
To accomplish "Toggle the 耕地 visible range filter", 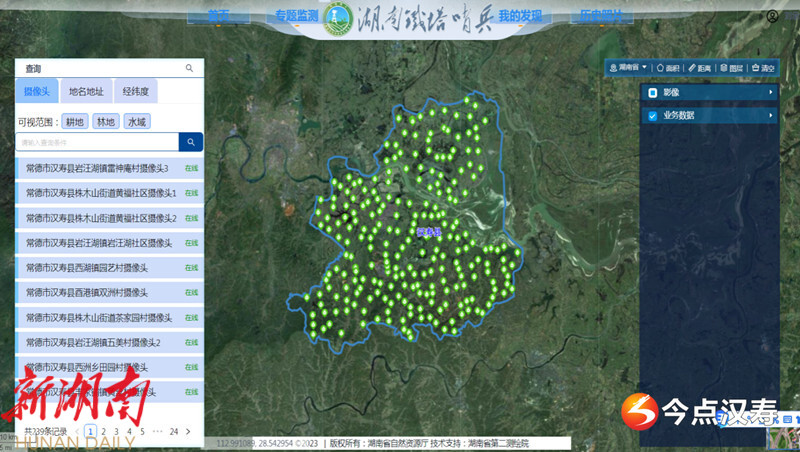I will point(74,122).
